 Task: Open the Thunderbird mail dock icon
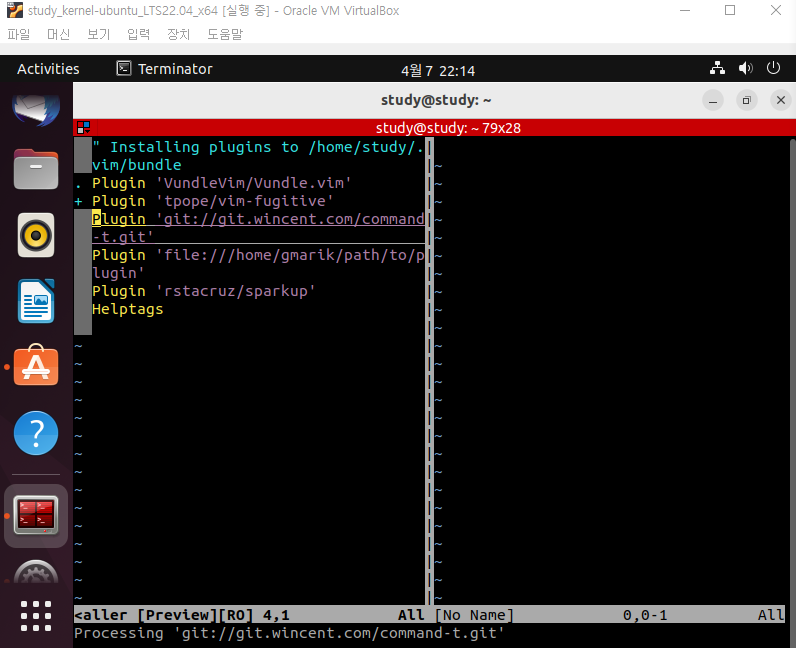(x=36, y=108)
